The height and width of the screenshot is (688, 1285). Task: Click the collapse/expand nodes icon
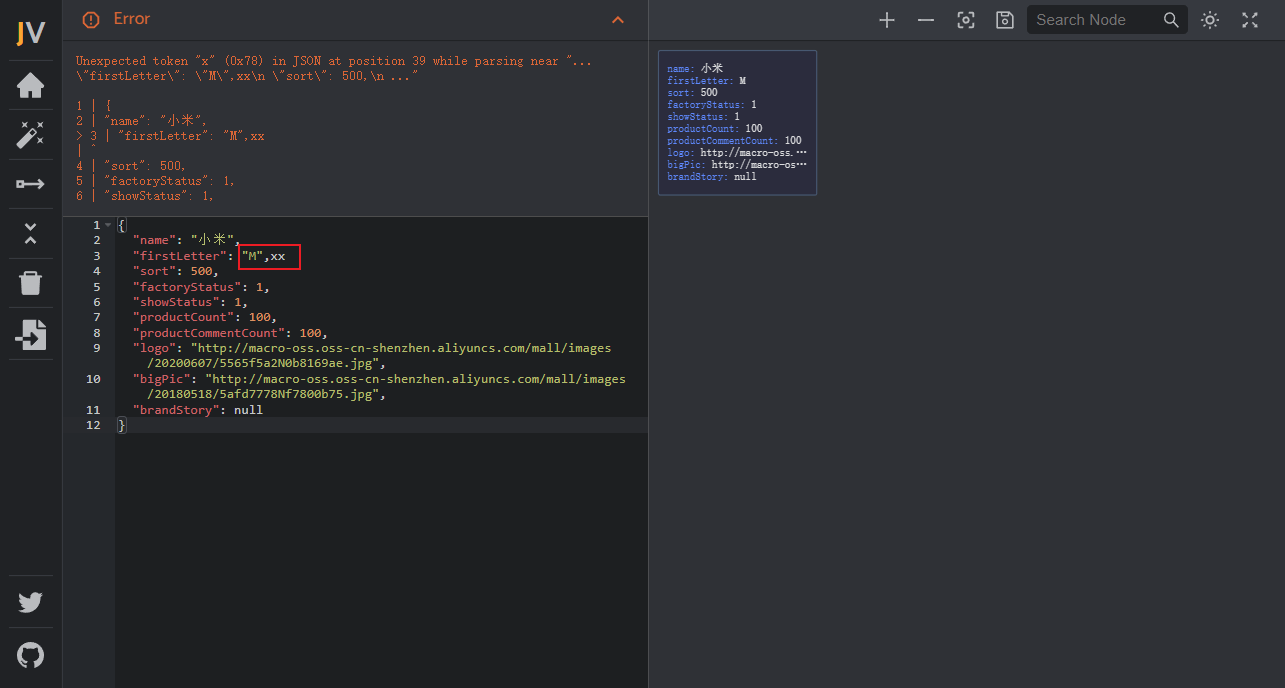click(x=31, y=234)
